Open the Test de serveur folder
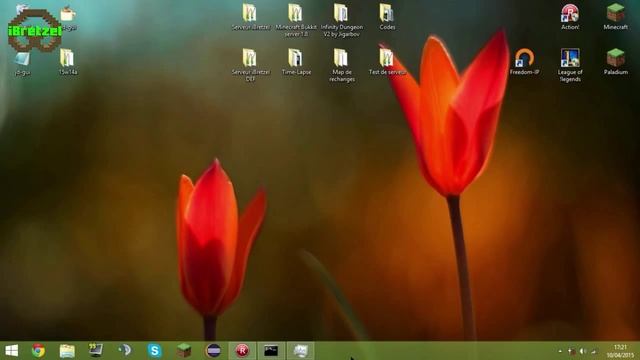This screenshot has height=360, width=640. [387, 61]
